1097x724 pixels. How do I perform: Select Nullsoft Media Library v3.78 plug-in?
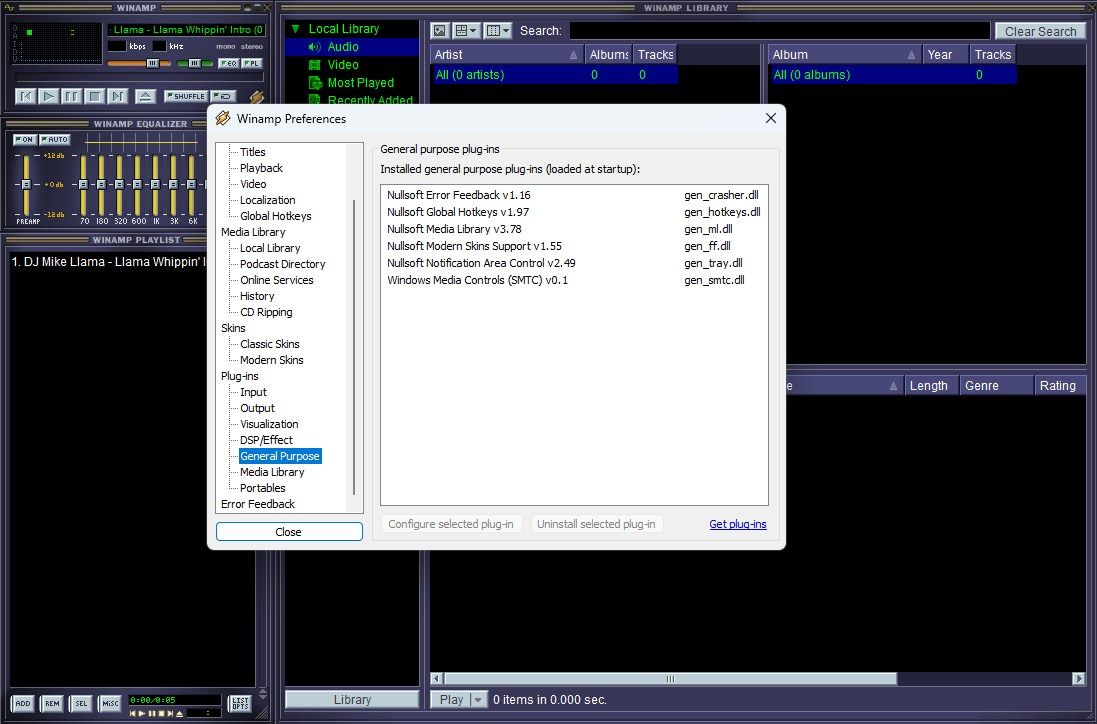click(574, 229)
